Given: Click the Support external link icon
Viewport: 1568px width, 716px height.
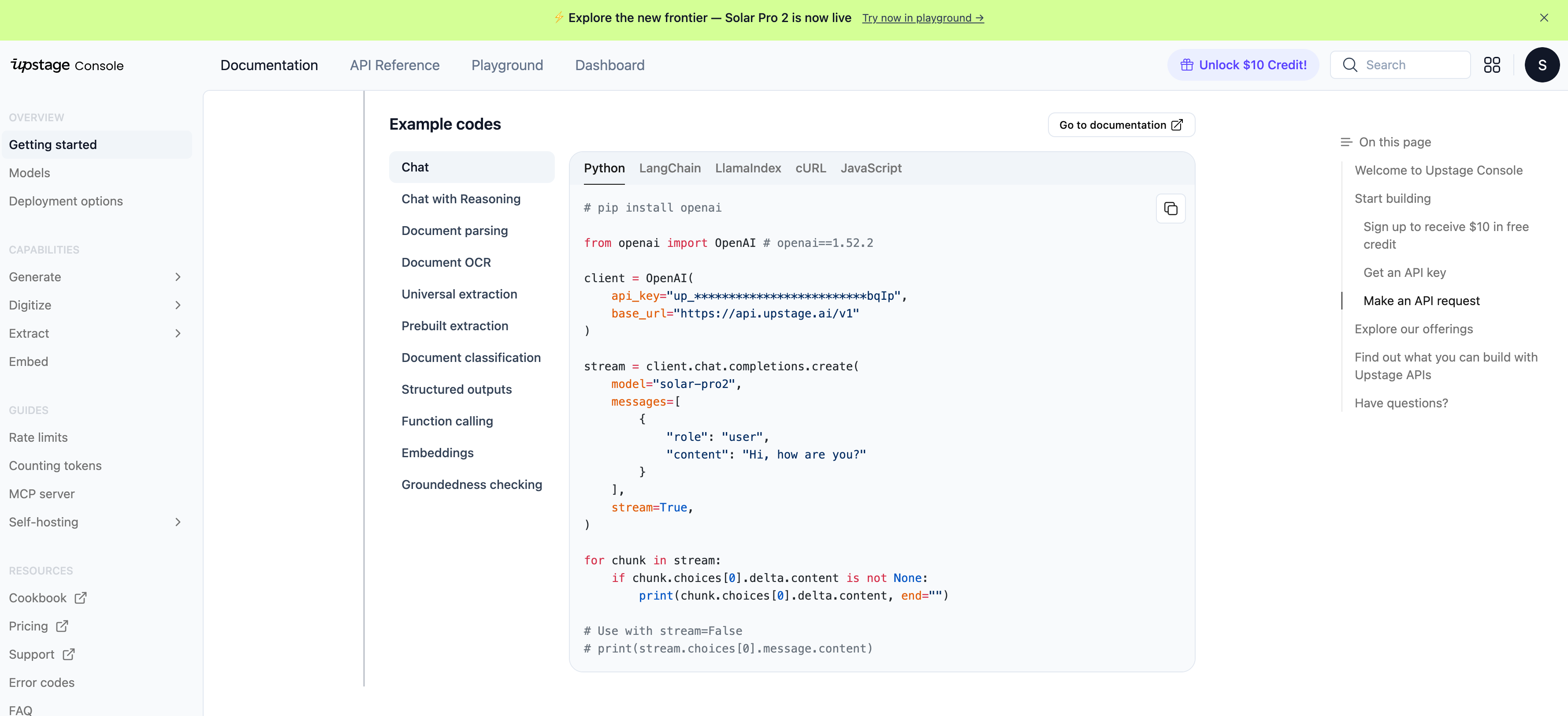Looking at the screenshot, I should pos(69,655).
